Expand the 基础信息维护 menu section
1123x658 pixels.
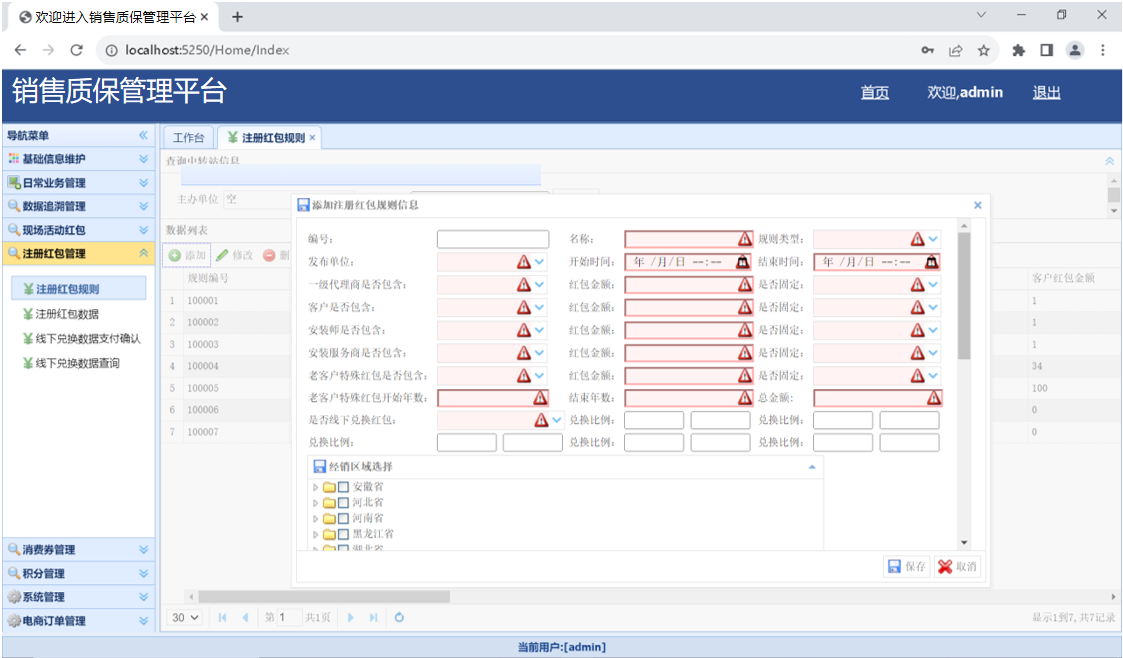(x=79, y=159)
